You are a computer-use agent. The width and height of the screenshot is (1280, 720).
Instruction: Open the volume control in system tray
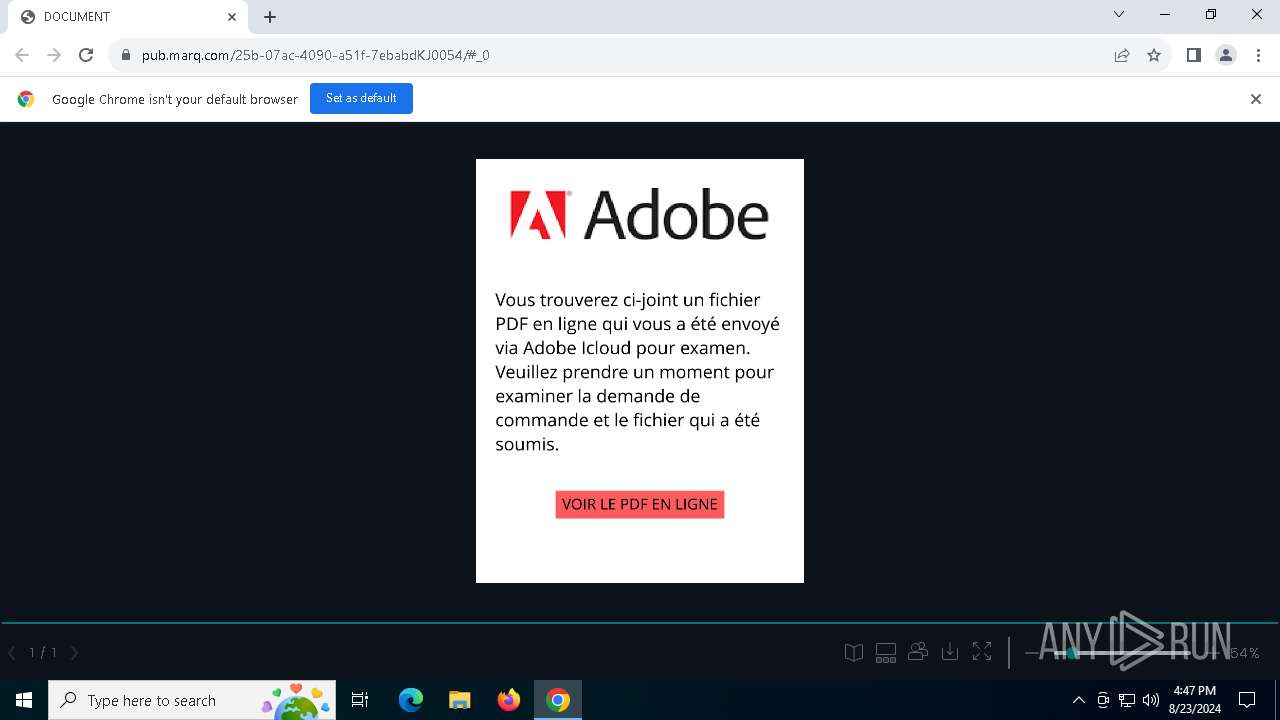pyautogui.click(x=1151, y=700)
